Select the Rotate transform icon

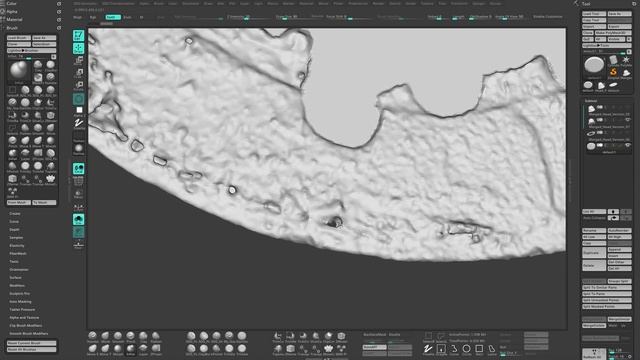(x=78, y=86)
